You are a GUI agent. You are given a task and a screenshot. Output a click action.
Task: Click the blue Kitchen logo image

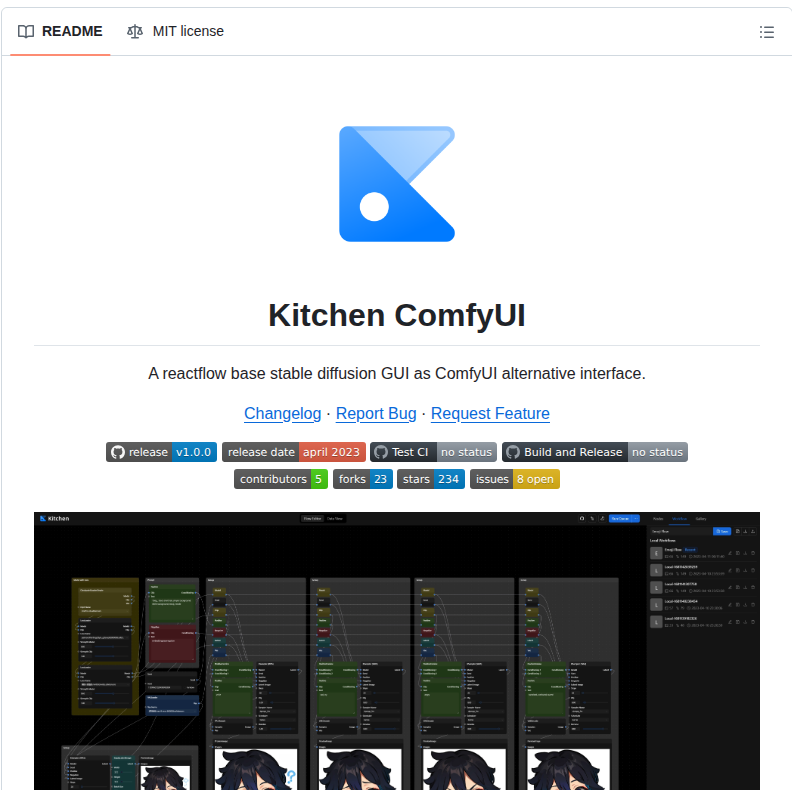[x=397, y=184]
